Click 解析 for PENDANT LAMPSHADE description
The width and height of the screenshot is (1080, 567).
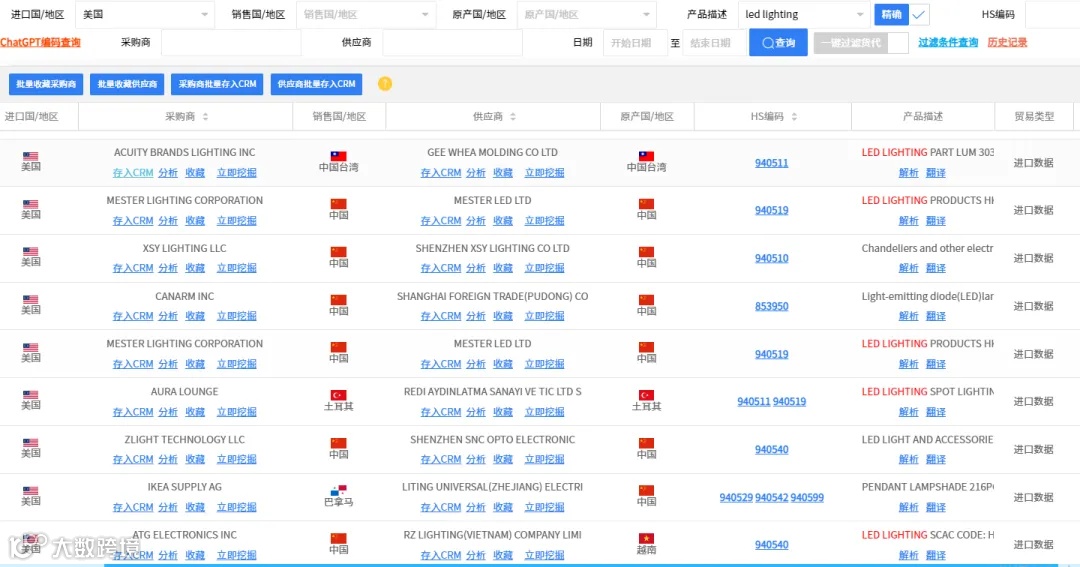coord(908,507)
